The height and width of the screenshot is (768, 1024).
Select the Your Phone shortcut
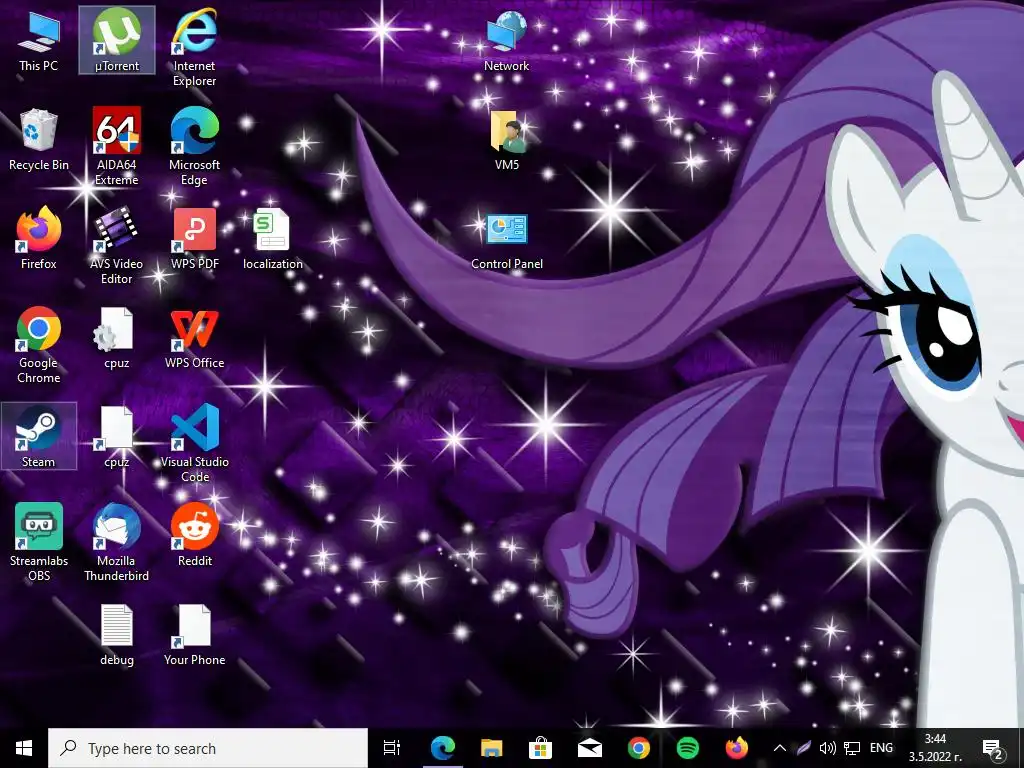coord(195,635)
